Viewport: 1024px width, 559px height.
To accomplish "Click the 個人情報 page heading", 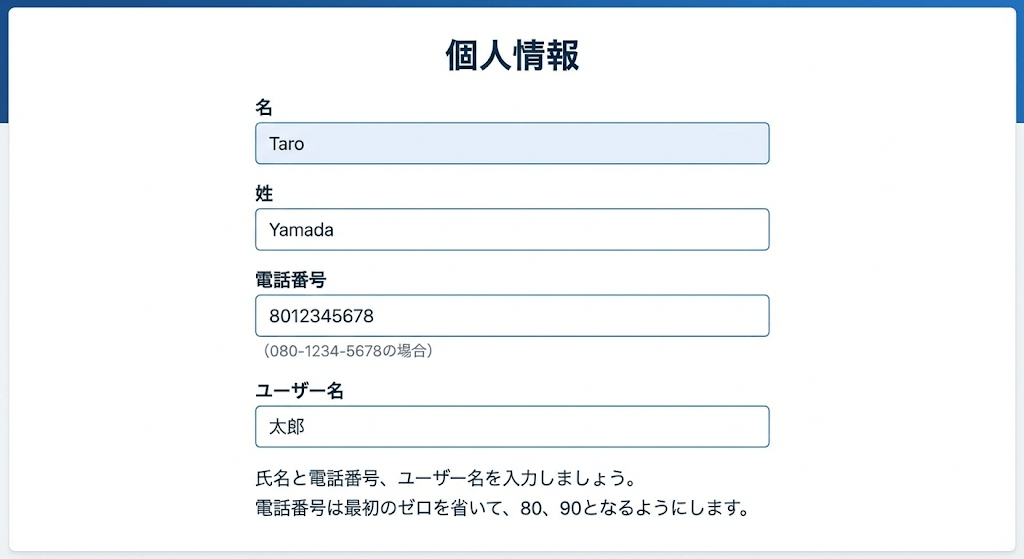I will point(512,56).
